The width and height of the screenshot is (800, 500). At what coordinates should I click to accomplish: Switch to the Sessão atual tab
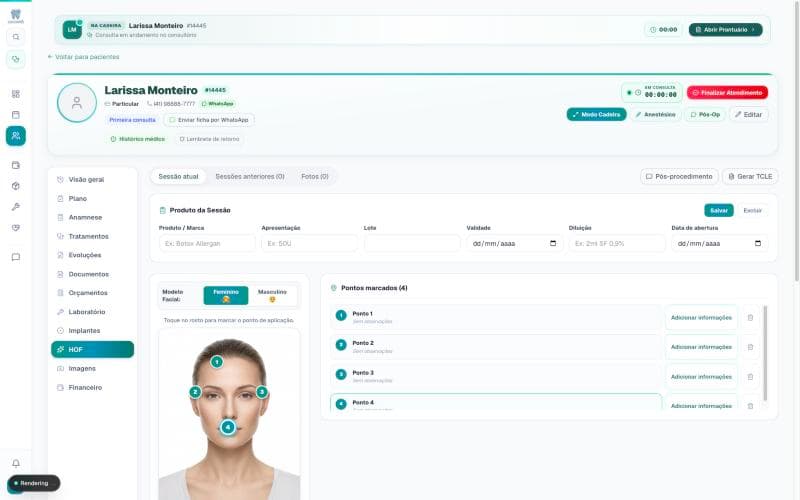[178, 177]
